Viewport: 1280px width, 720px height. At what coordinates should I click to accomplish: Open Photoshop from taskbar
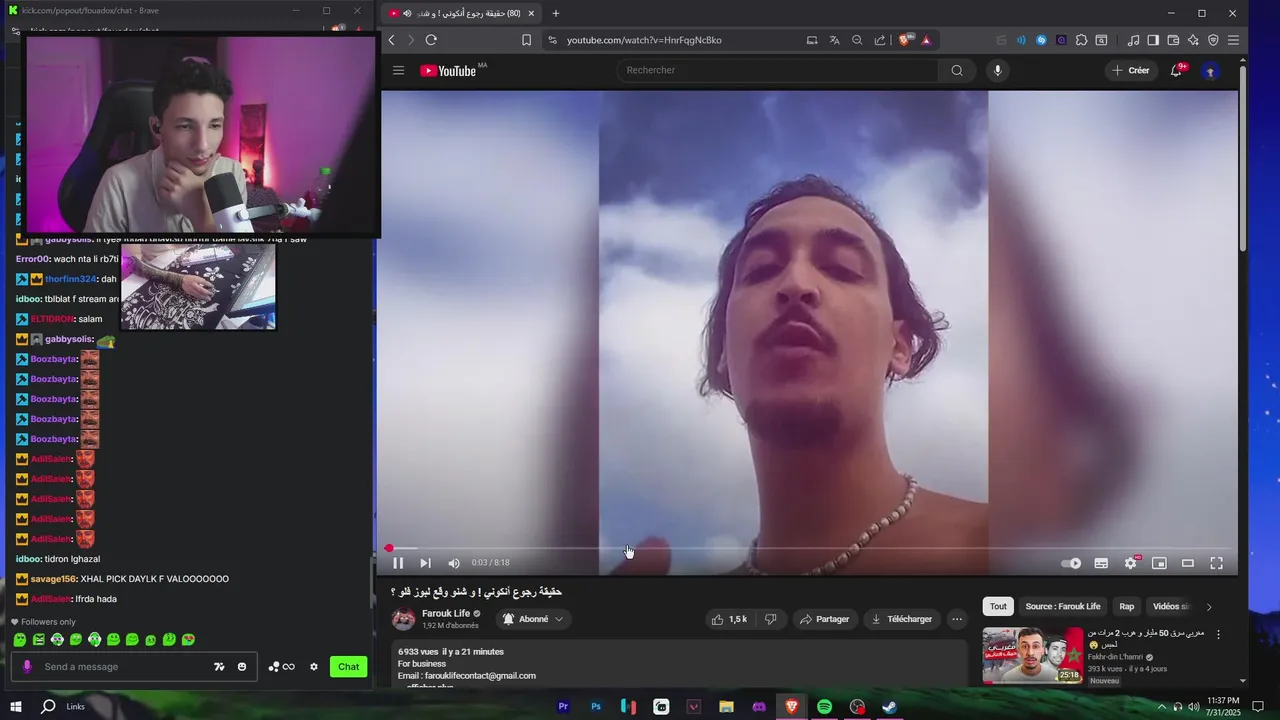[596, 706]
